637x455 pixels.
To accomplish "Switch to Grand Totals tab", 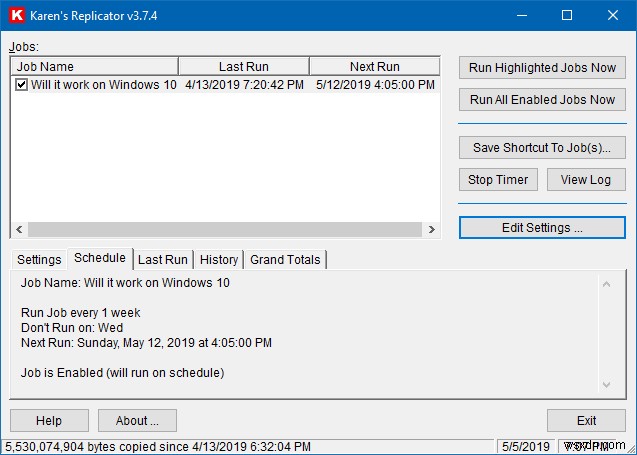I will (x=285, y=260).
